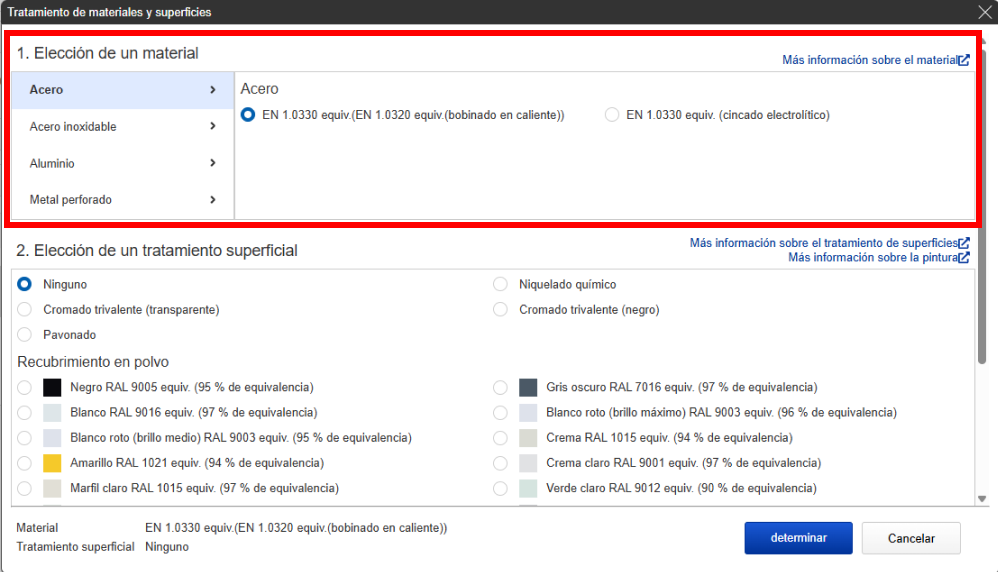Click scrollbar down arrow in treatment list
Screen dimensions: 998x572
tap(982, 498)
